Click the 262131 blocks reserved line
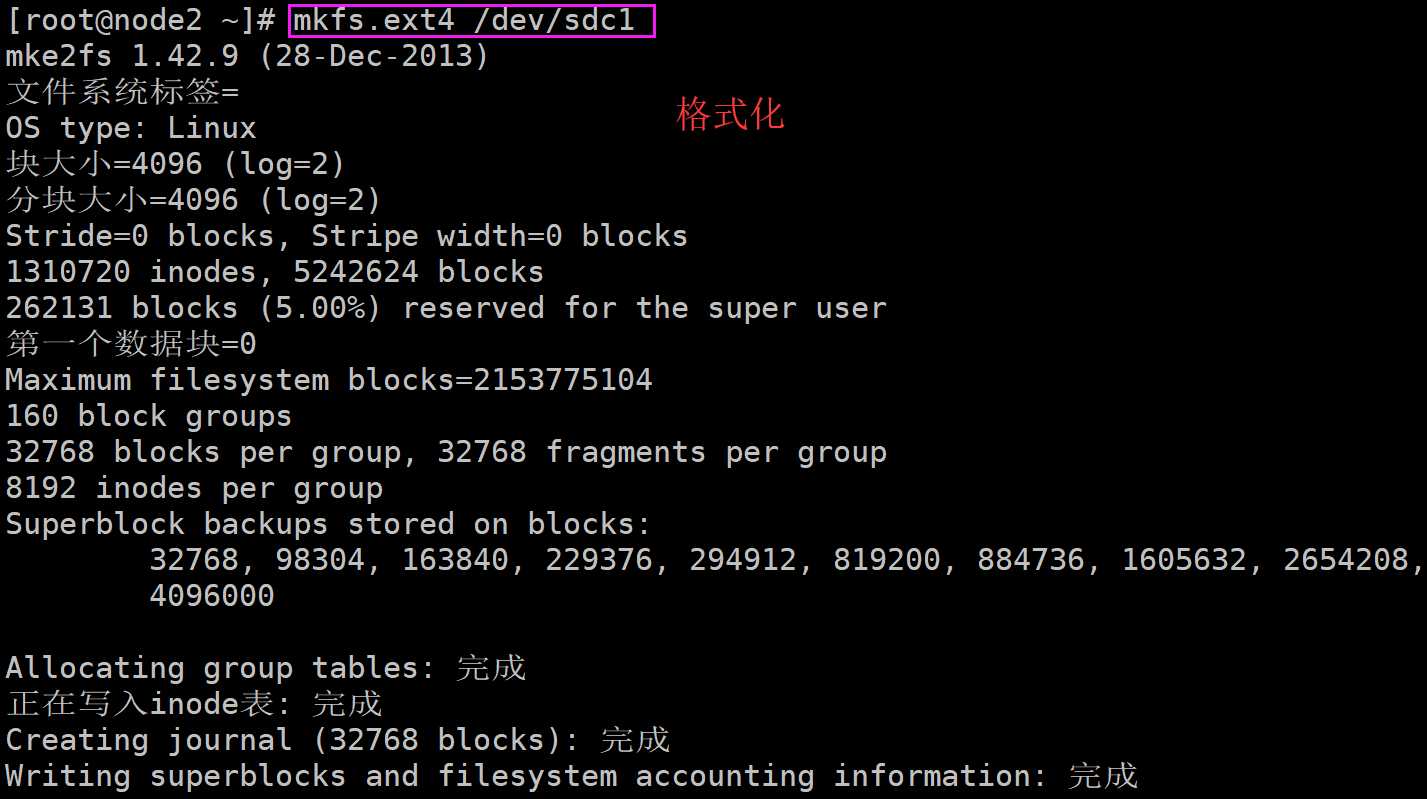This screenshot has height=799, width=1427. 446,308
